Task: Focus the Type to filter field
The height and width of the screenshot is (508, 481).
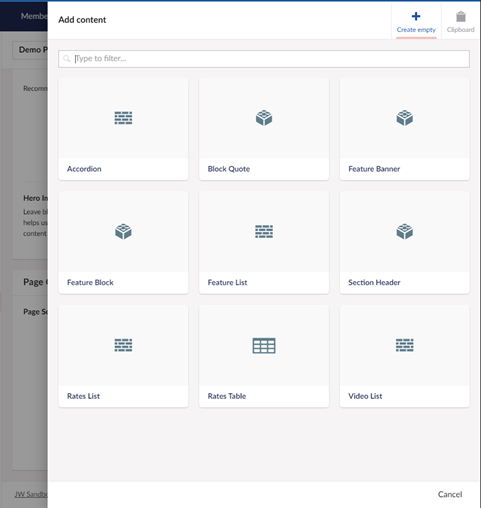Action: (264, 59)
